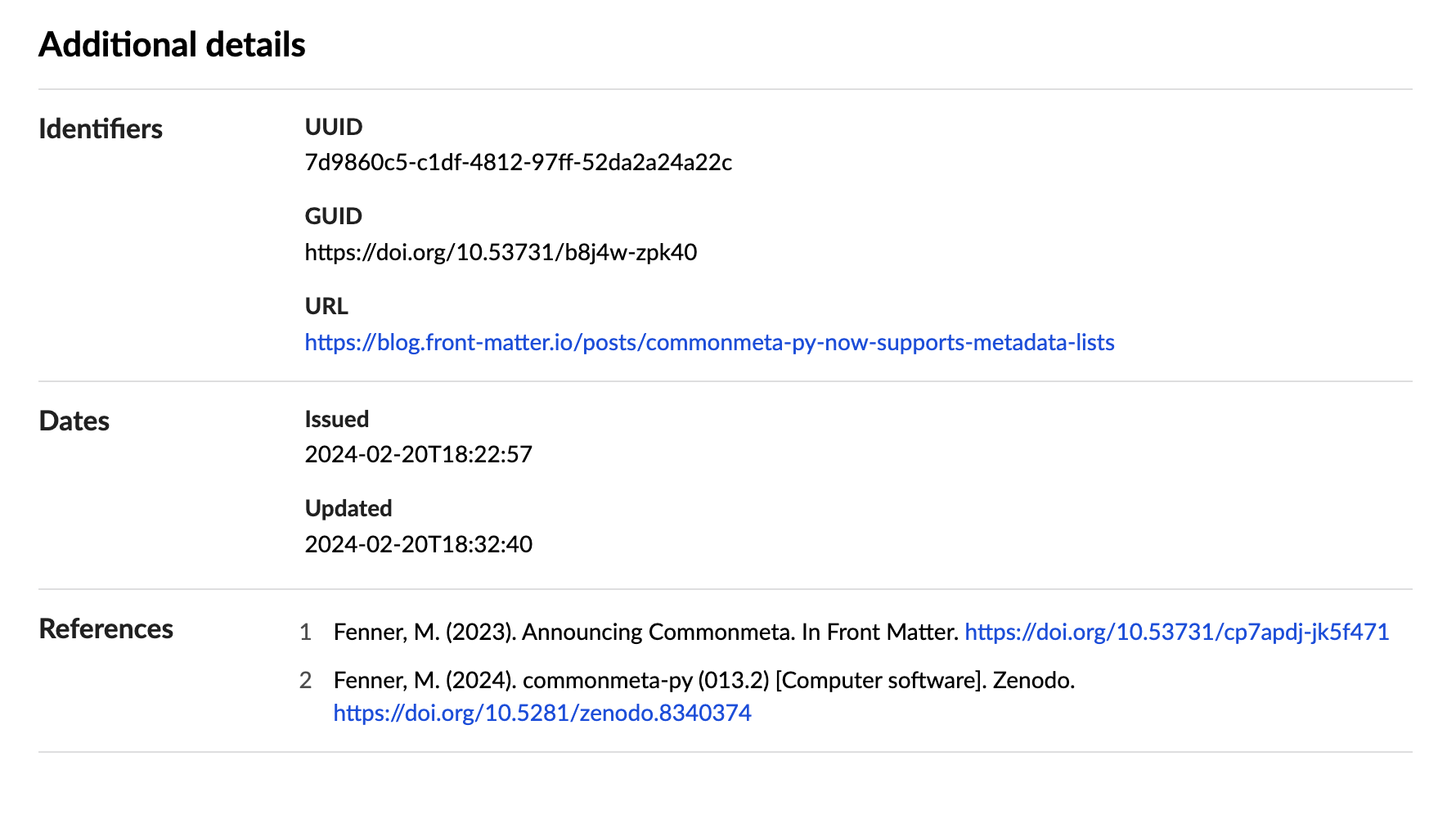1456x815 pixels.
Task: Click the GUID field label
Action: click(333, 216)
